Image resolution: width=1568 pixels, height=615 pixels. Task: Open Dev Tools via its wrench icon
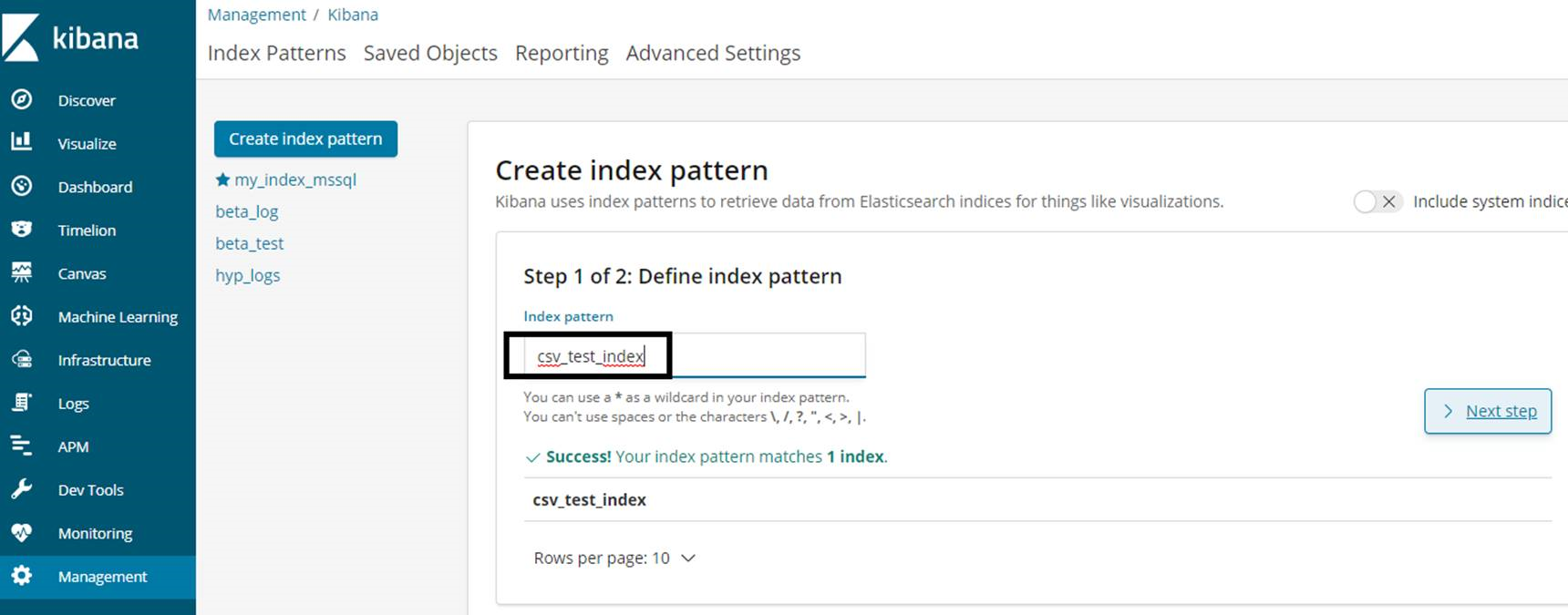click(x=22, y=488)
